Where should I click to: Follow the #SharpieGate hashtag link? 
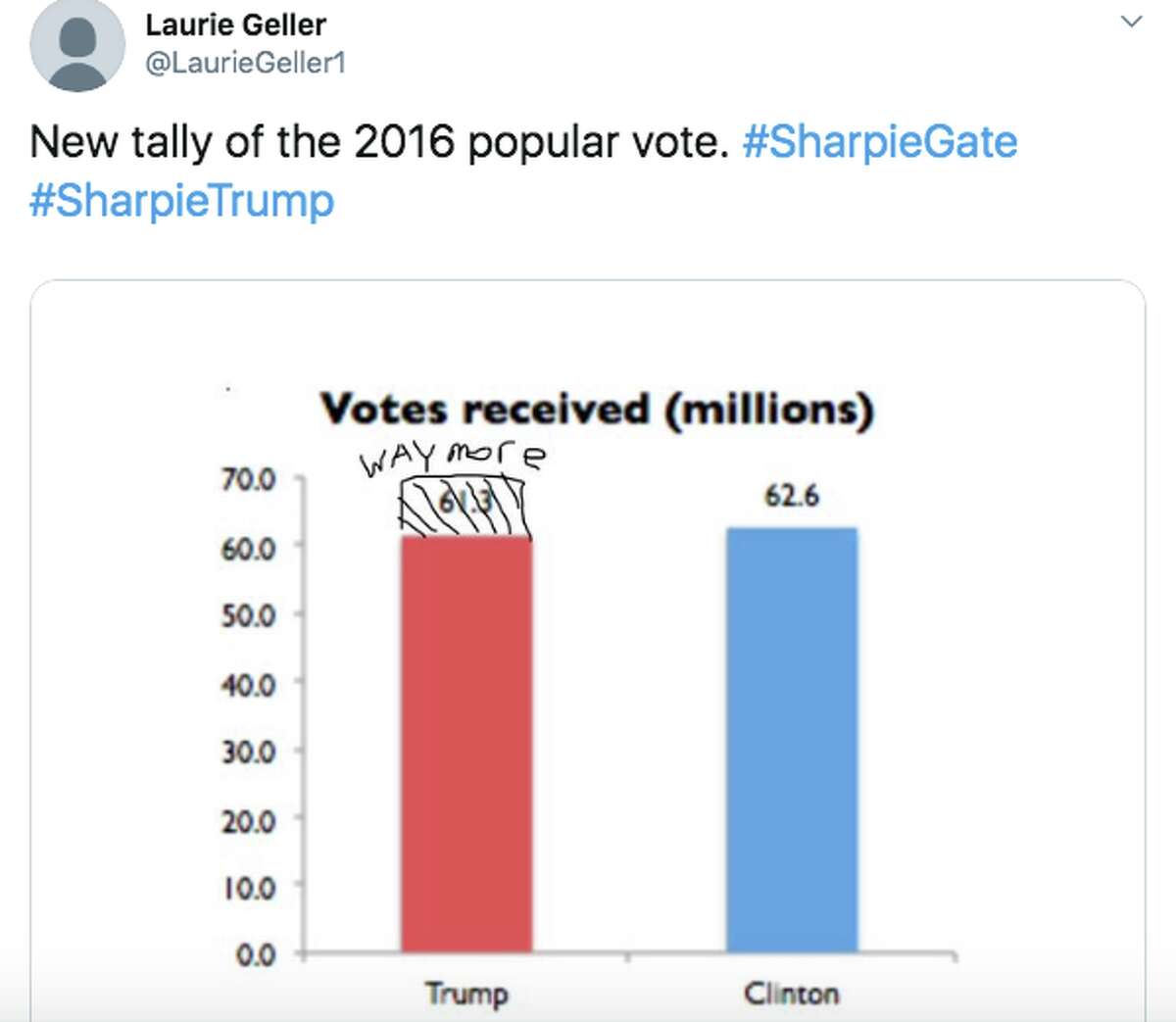click(x=879, y=142)
